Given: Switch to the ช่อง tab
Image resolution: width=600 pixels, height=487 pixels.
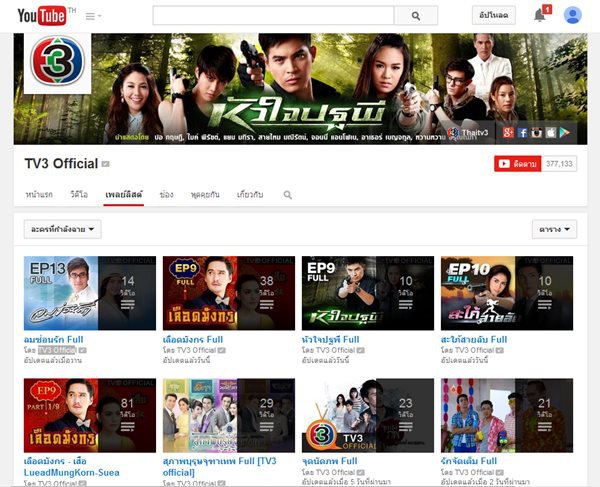Looking at the screenshot, I should (166, 195).
